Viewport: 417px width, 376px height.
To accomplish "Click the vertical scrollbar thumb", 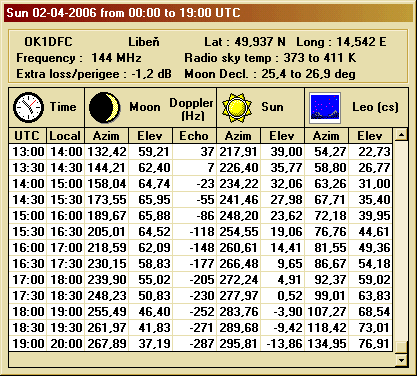I will click(401, 347).
